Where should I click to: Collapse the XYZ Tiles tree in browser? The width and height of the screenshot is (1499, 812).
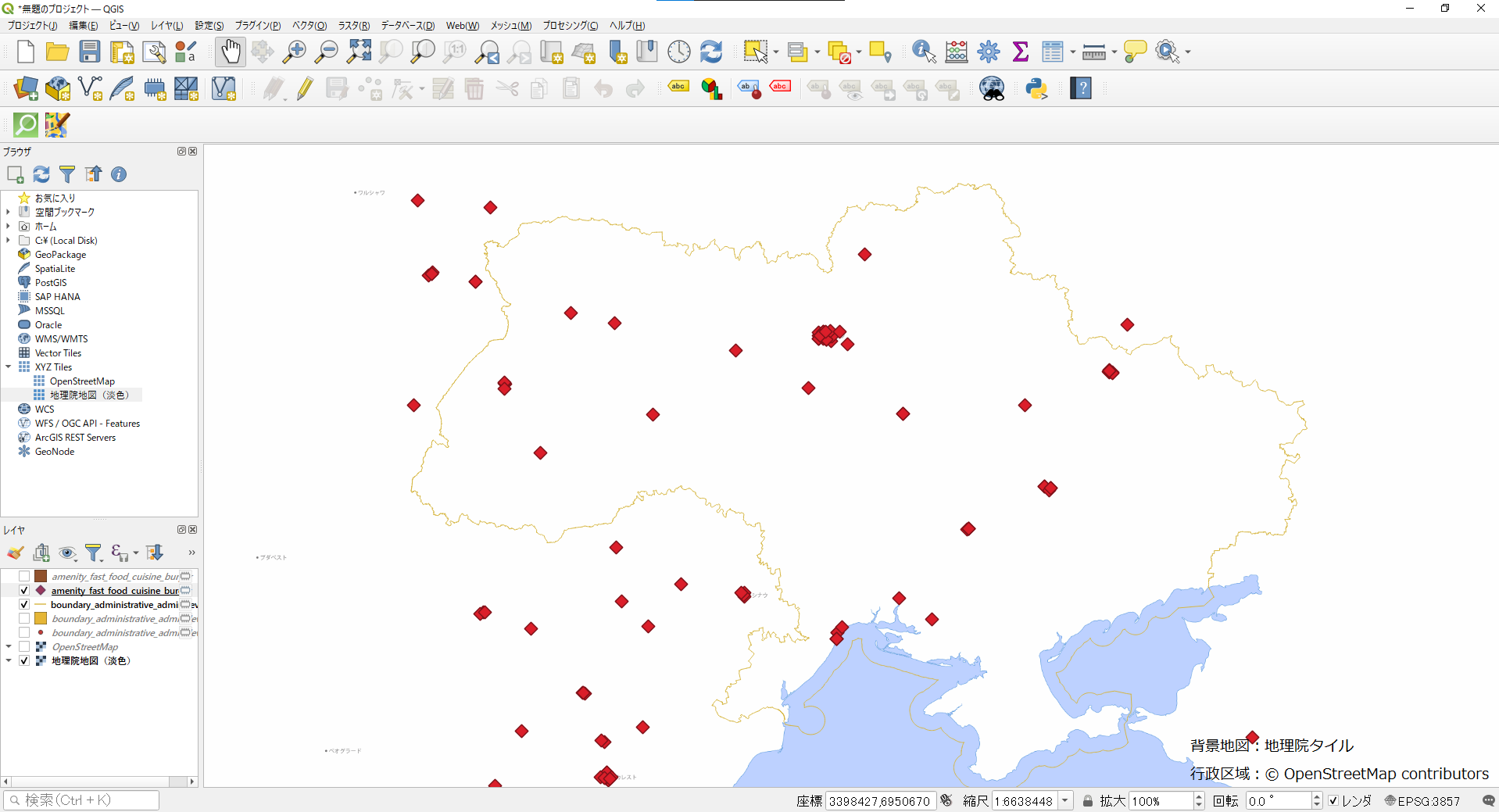[x=8, y=367]
